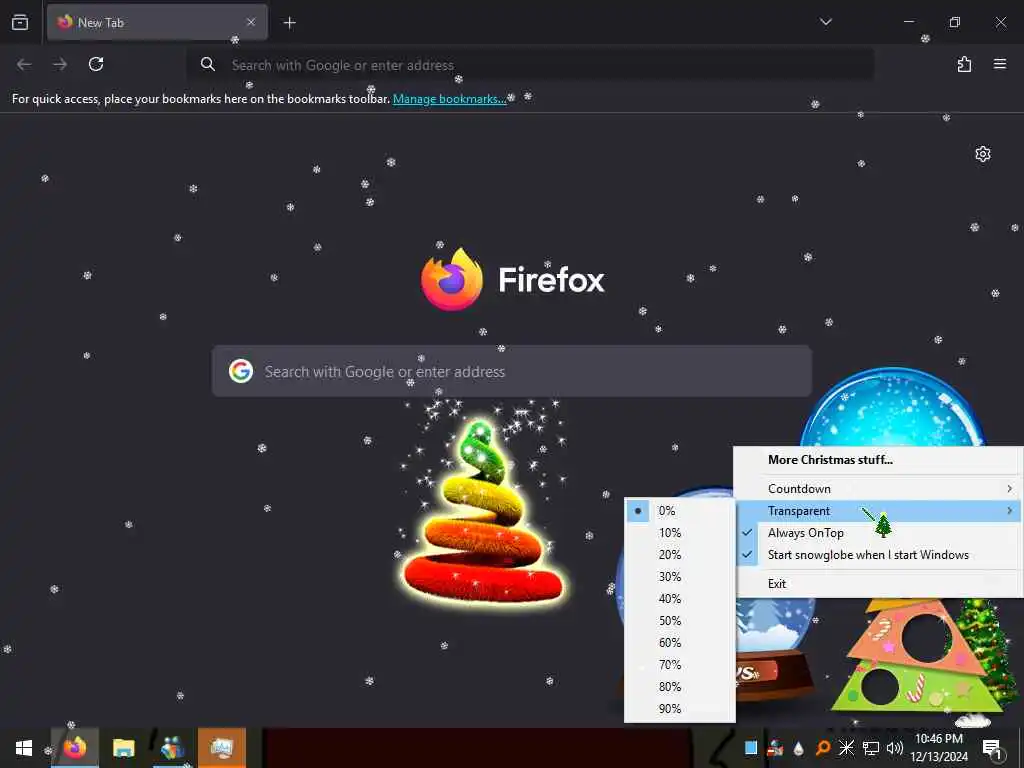Screen dimensions: 1024x768
Task: Click the Firefox taskbar icon
Action: click(74, 748)
